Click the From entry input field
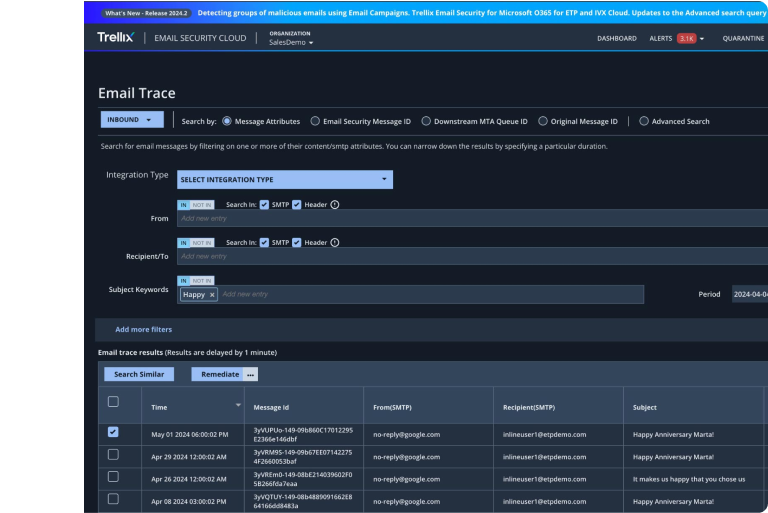 point(473,219)
